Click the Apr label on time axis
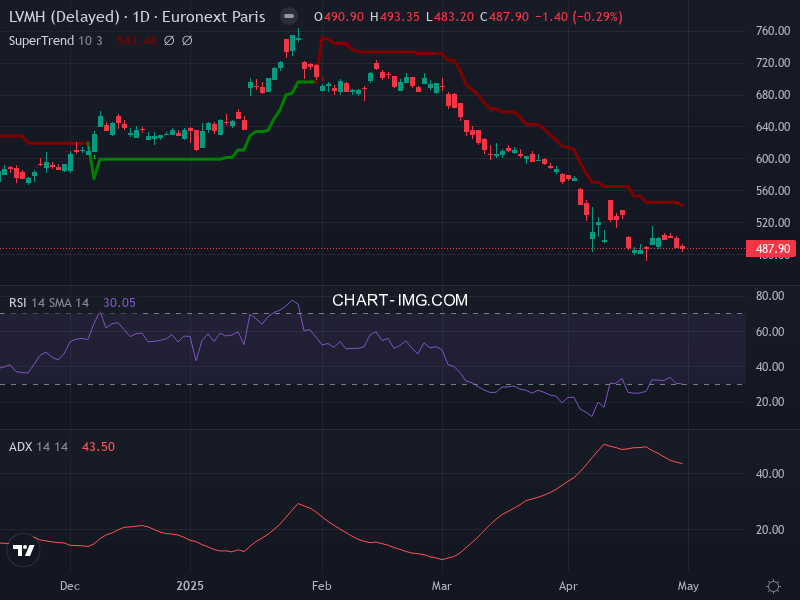Screen dimensions: 800x600 [x=568, y=586]
